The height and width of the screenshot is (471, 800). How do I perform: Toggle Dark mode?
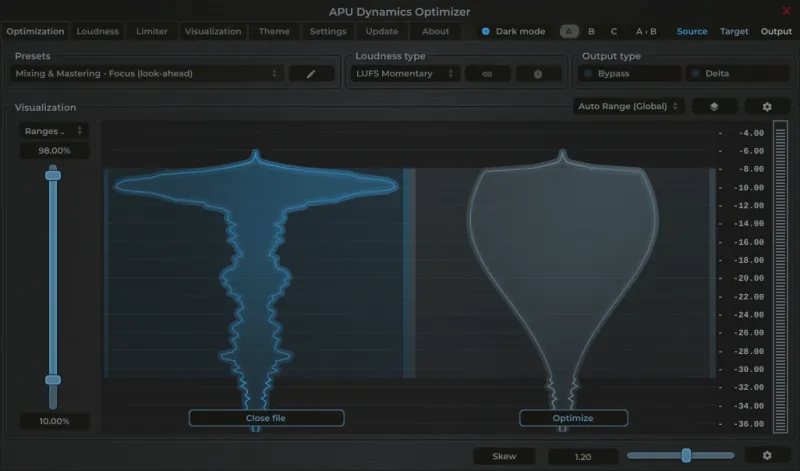point(513,31)
